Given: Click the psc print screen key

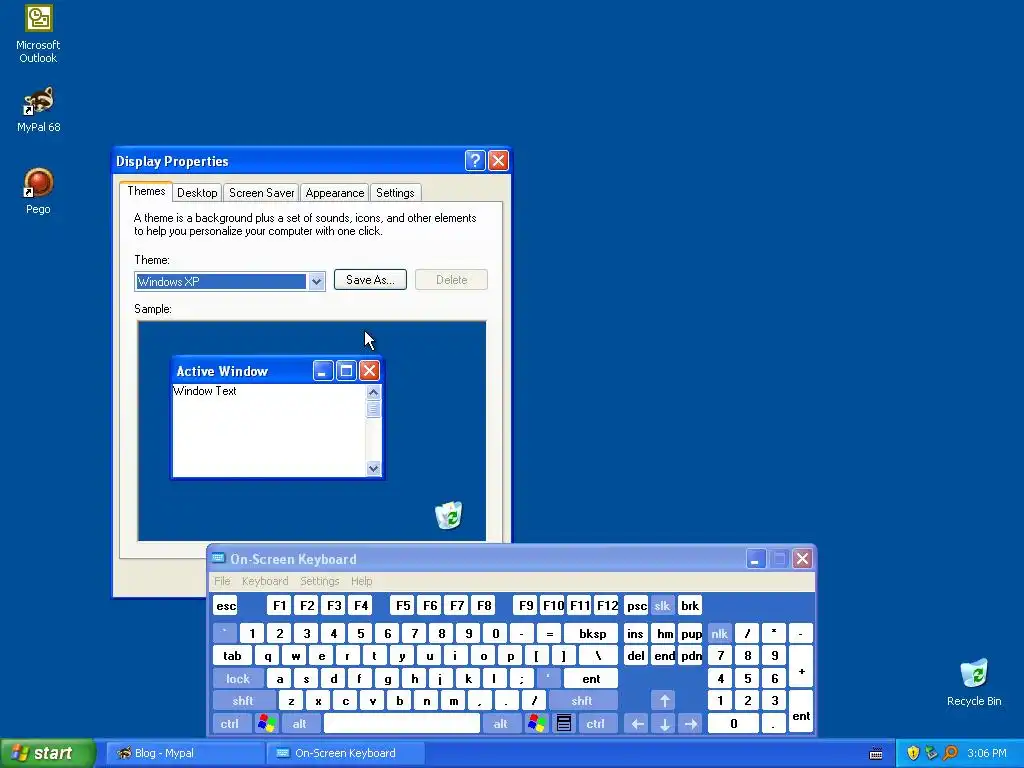Looking at the screenshot, I should [x=636, y=605].
